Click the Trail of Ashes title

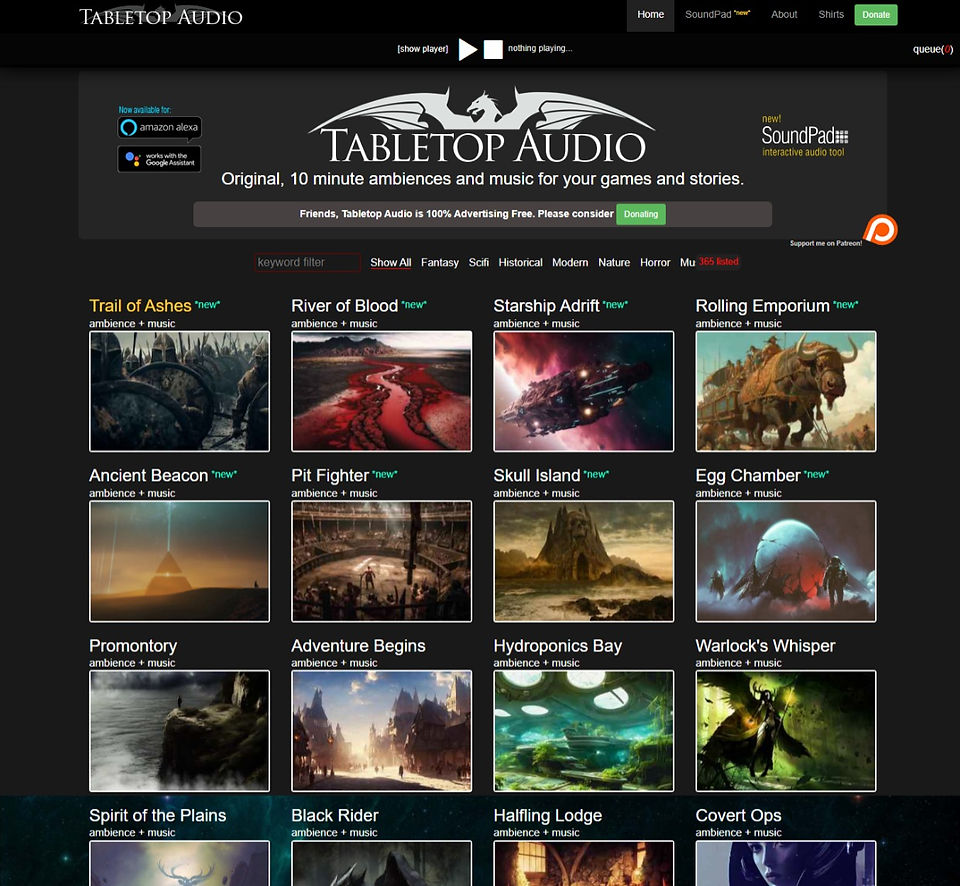[x=140, y=306]
